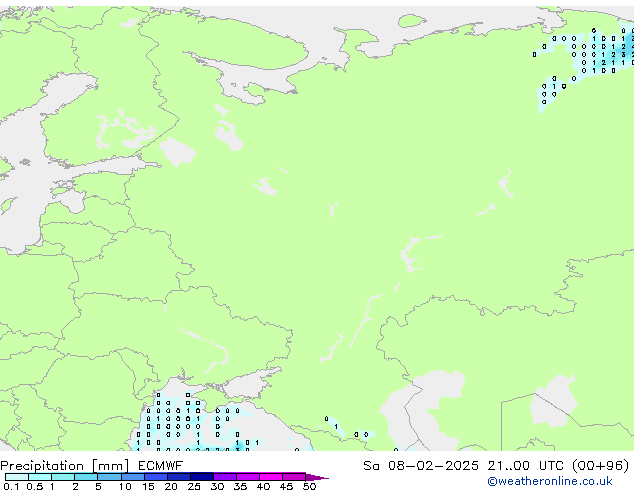Click the legend value 0.1
Image resolution: width=634 pixels, height=490 pixels.
tap(11, 486)
